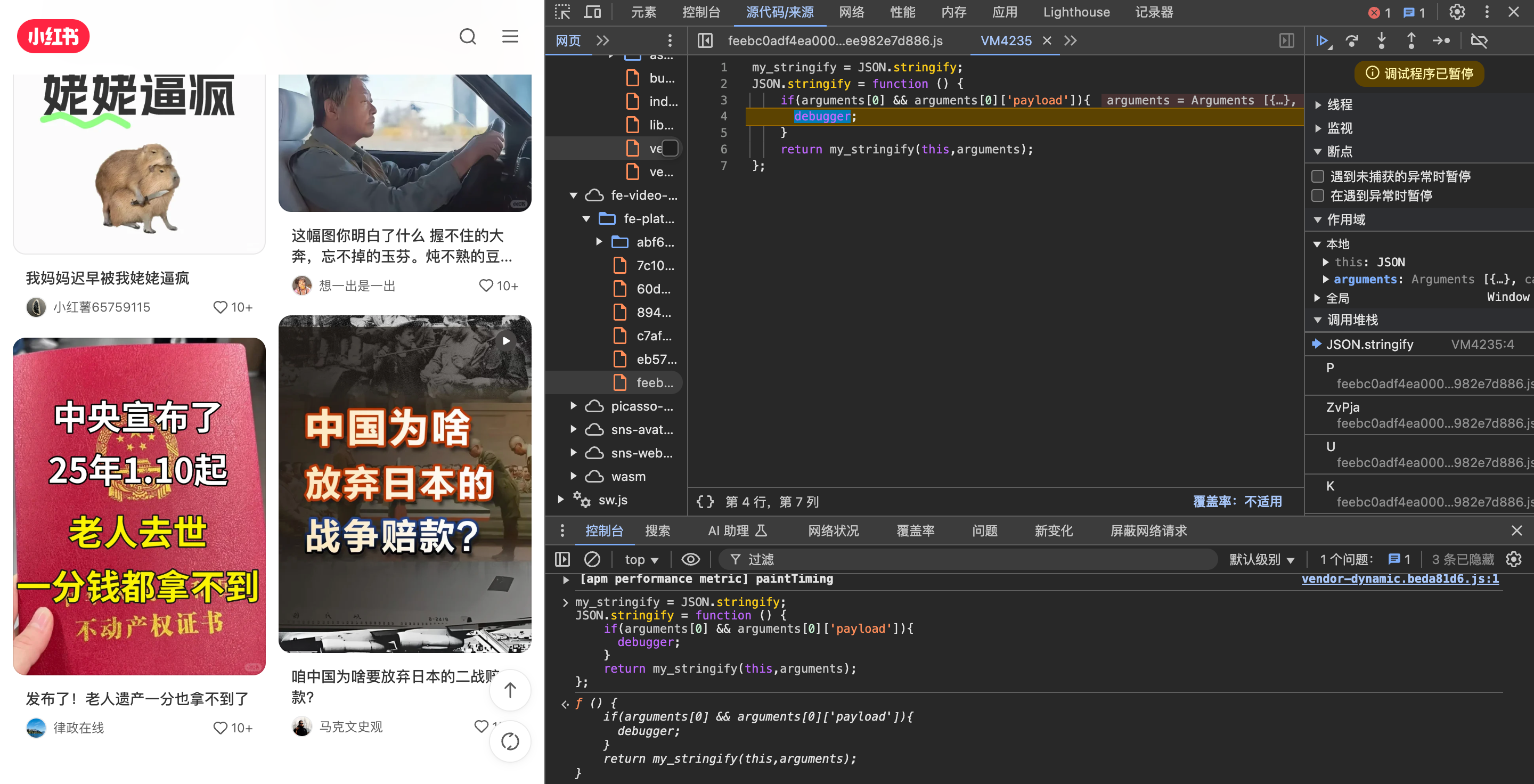Expand the picasso folder in file tree
Screen dimensions: 1534x784
(x=573, y=406)
